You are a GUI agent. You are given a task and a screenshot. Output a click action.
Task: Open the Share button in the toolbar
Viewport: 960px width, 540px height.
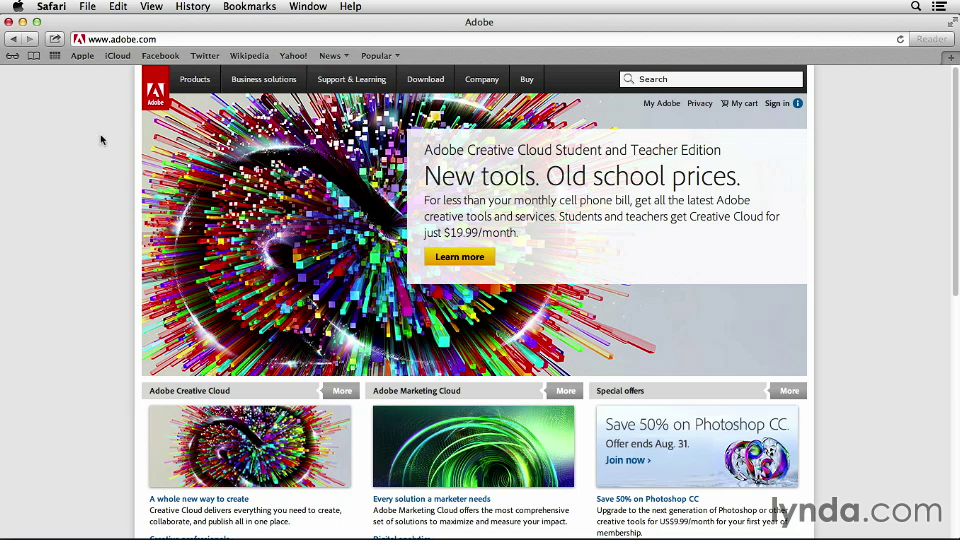[x=55, y=39]
